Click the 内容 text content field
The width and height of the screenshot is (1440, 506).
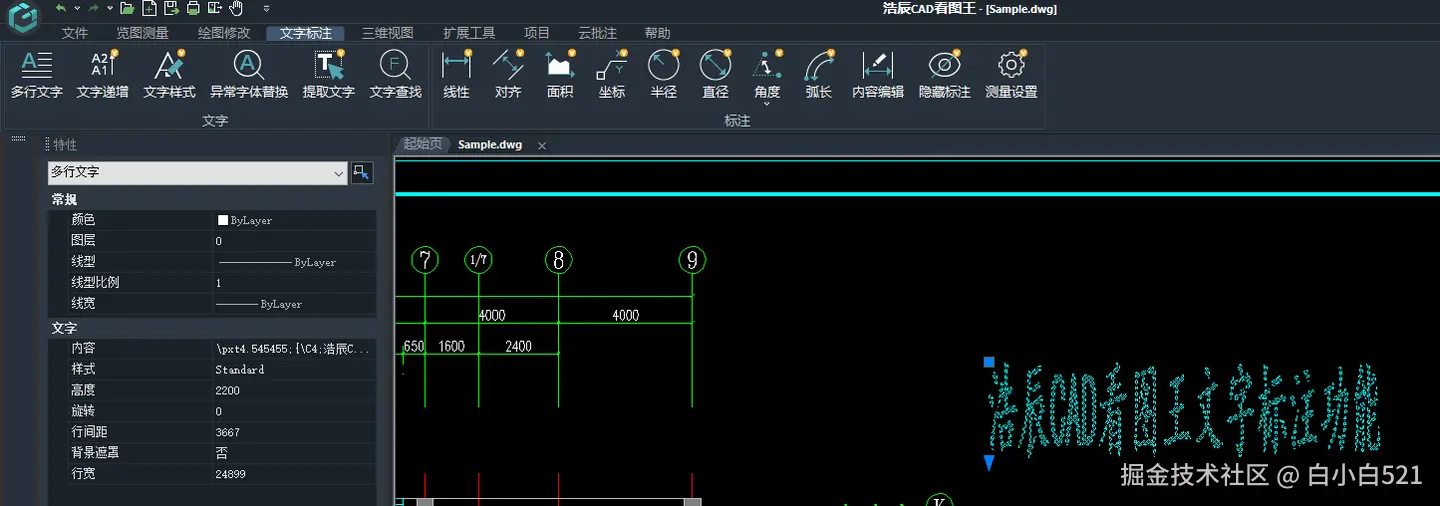click(x=295, y=349)
